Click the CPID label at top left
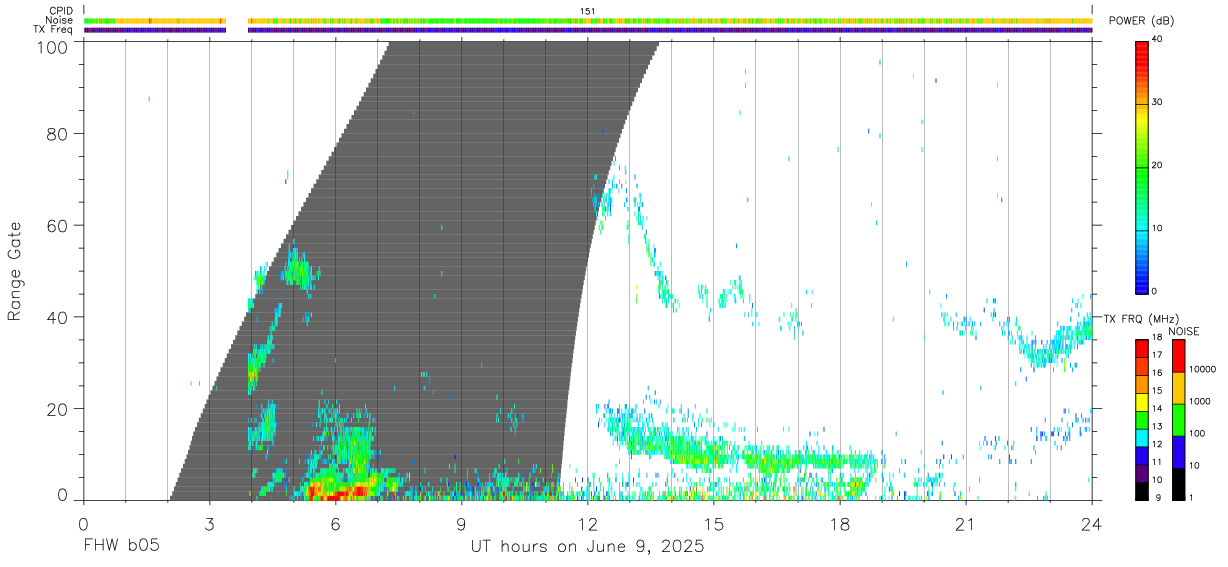This screenshot has height=567, width=1228. tap(61, 11)
